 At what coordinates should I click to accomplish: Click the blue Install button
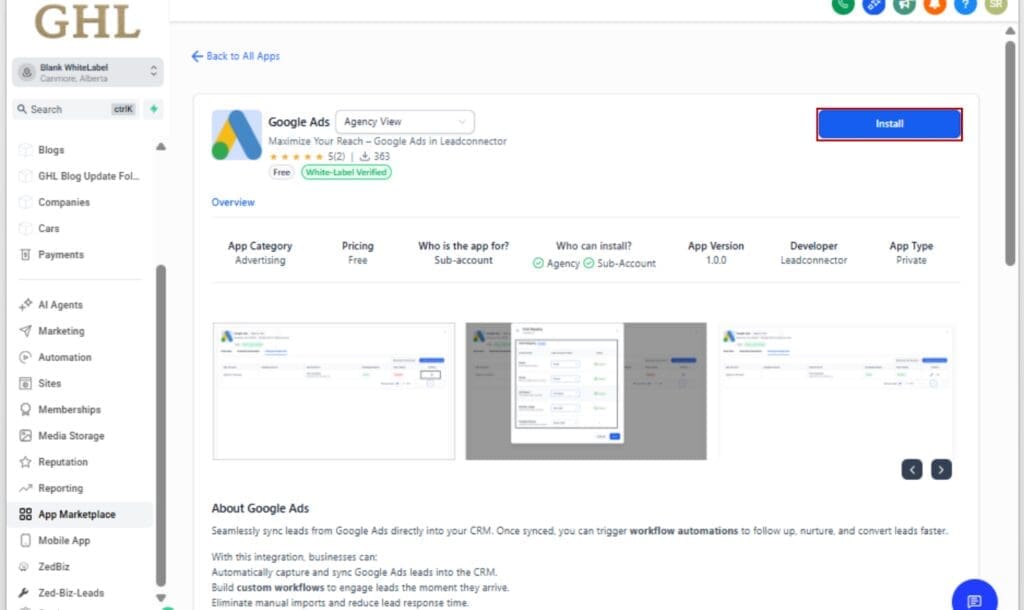pyautogui.click(x=889, y=124)
